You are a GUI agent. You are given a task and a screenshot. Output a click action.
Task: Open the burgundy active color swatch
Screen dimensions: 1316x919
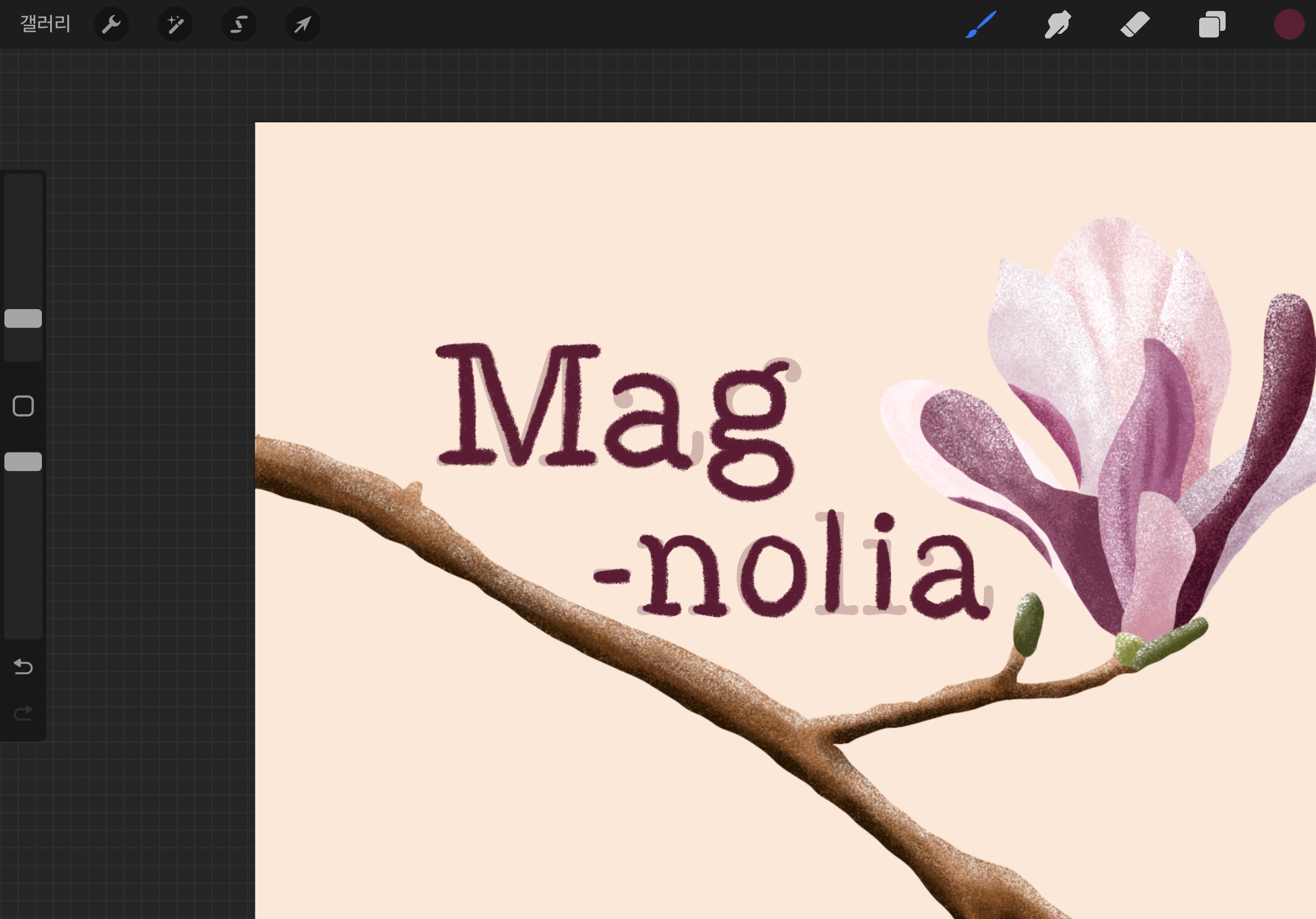point(1289,25)
